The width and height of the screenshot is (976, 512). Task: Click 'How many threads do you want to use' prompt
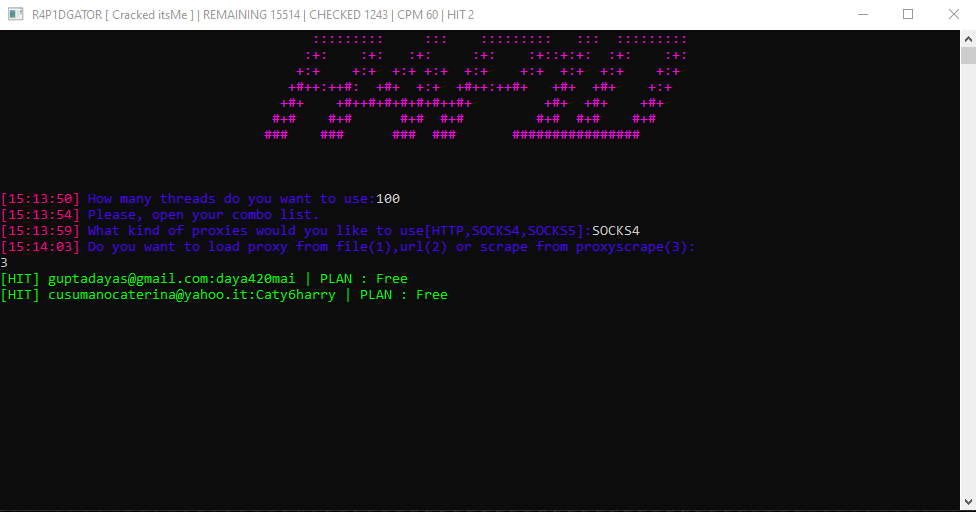[x=231, y=198]
